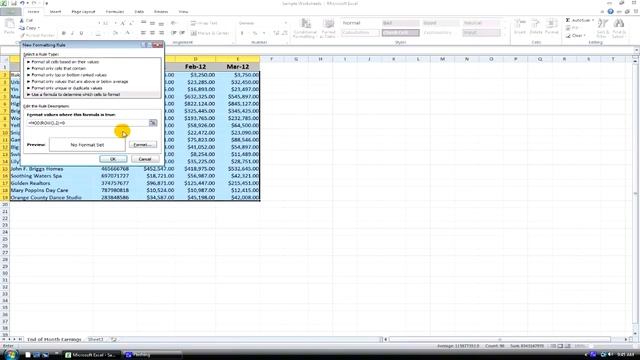Image resolution: width=640 pixels, height=360 pixels.
Task: Open the View ribbon tab
Action: (x=183, y=12)
